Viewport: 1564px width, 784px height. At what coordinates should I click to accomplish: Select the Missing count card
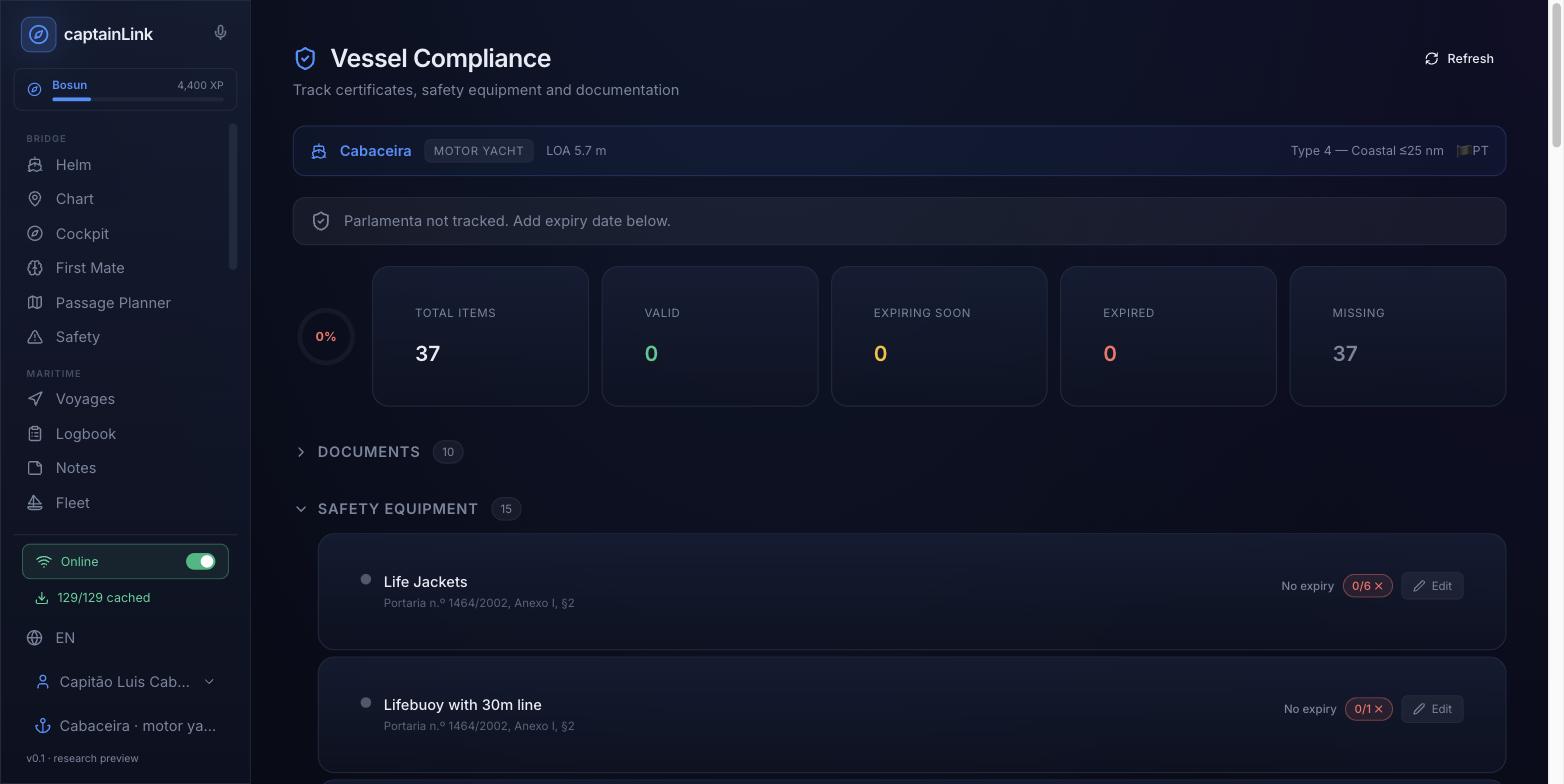(1398, 336)
